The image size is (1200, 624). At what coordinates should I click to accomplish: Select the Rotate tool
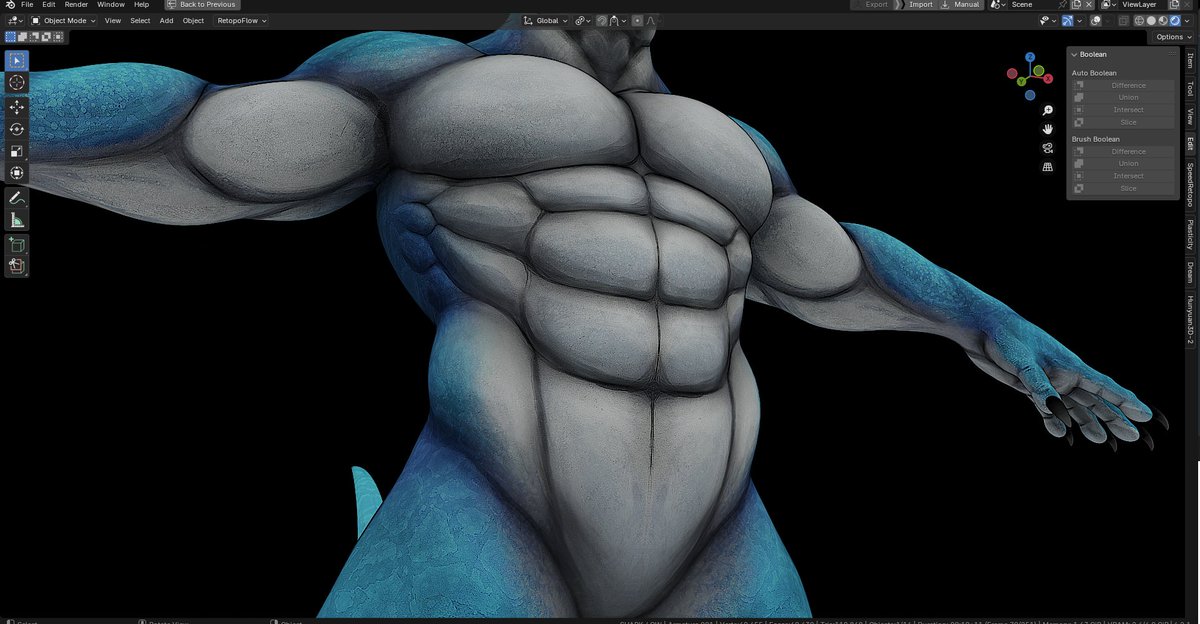pyautogui.click(x=16, y=129)
